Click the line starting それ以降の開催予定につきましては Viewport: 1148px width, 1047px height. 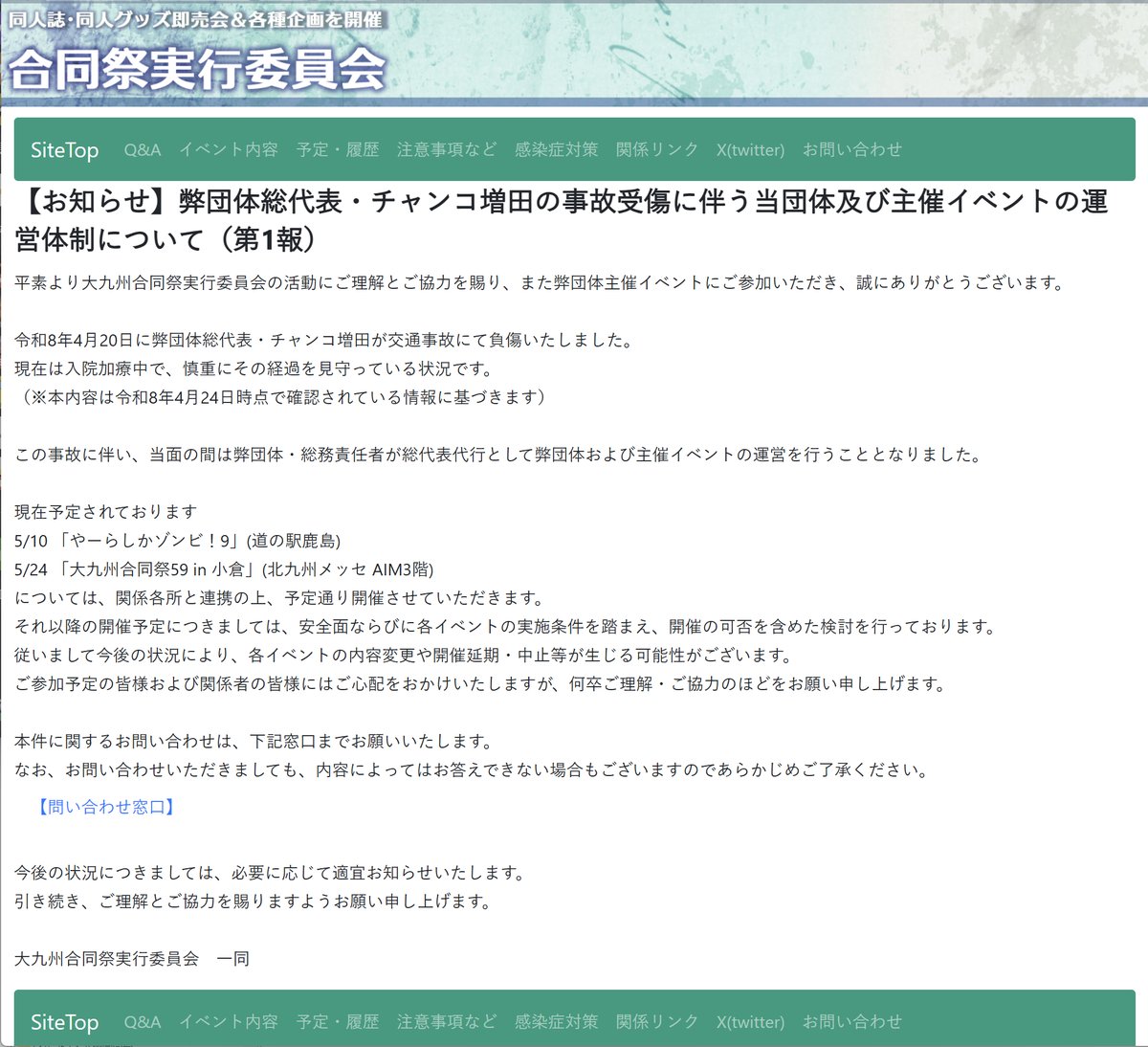coord(506,627)
